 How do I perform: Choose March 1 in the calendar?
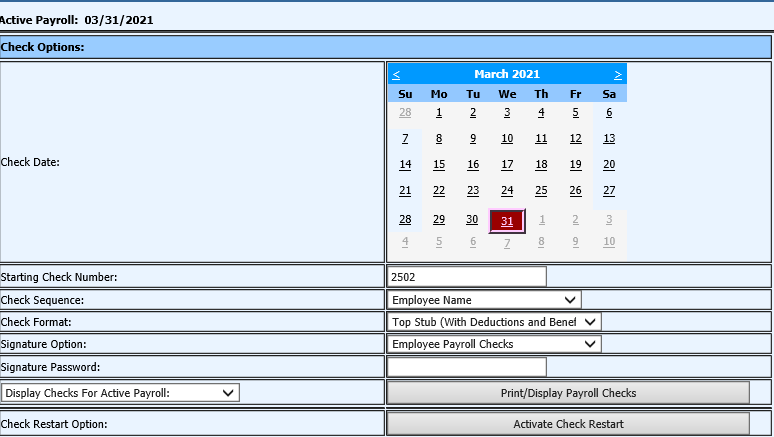(439, 113)
